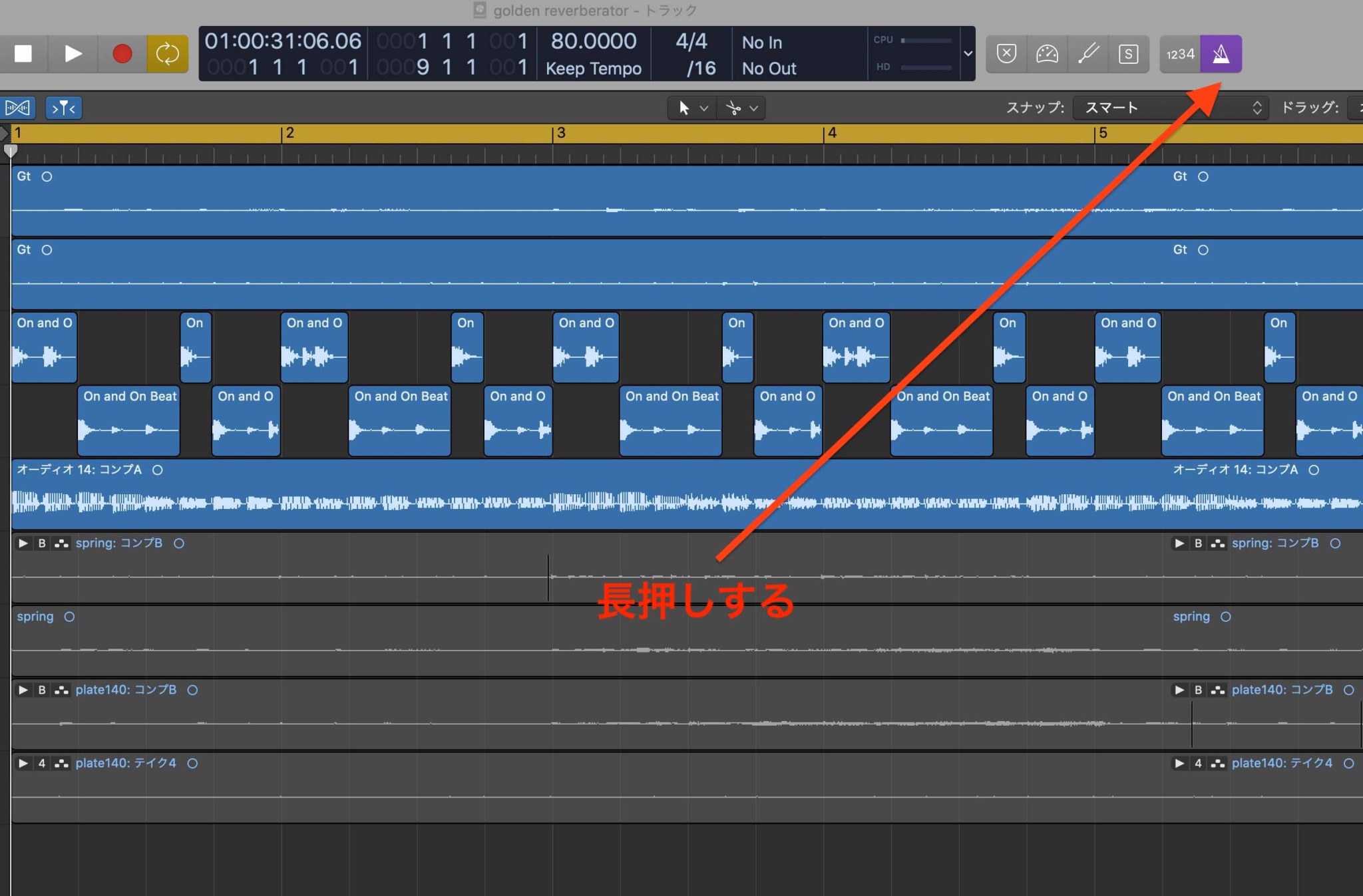Click the track filter funnel icon
Screen dimensions: 1363x896
63,107
